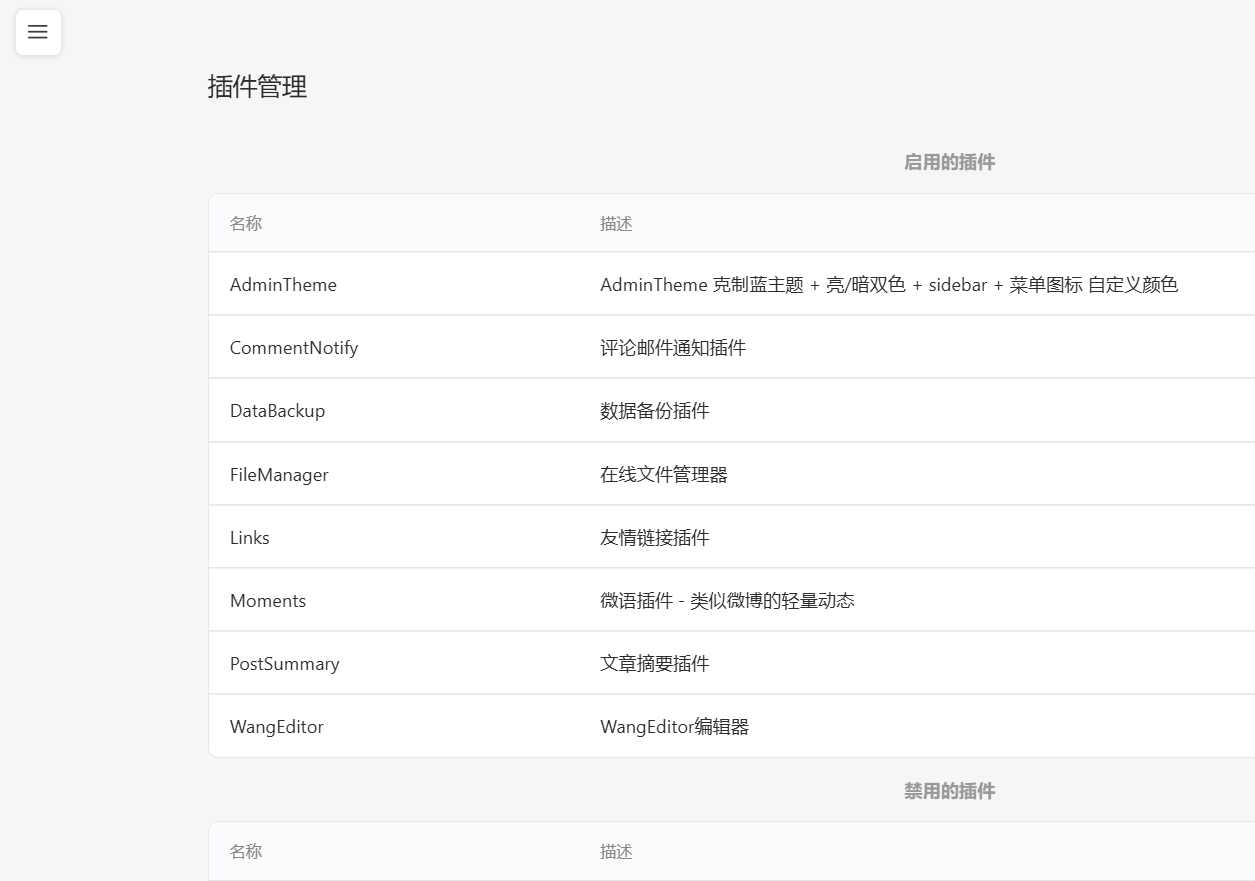Image resolution: width=1255 pixels, height=881 pixels.
Task: Open the hamburger menu icon
Action: 38,32
